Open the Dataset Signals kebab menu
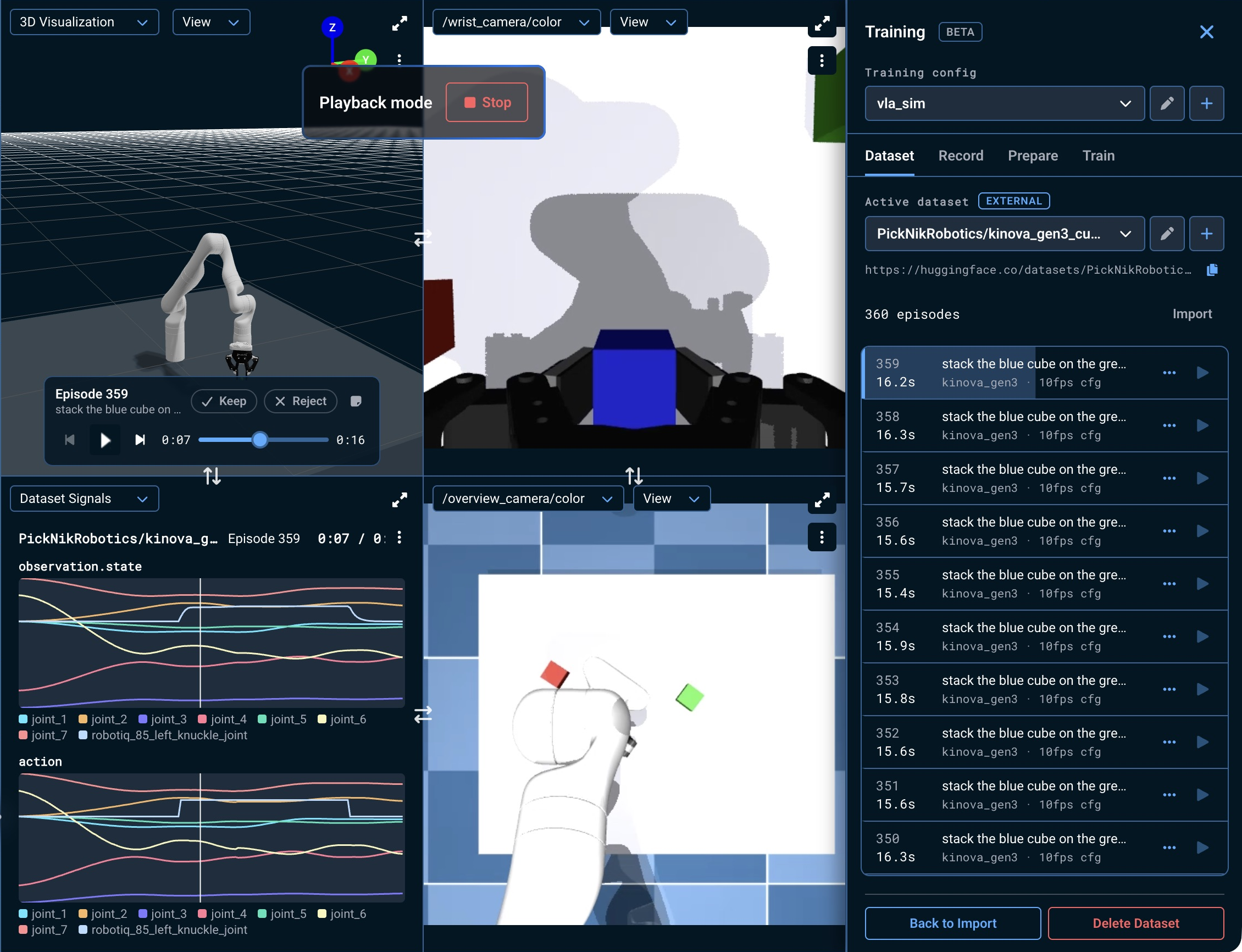 400,537
